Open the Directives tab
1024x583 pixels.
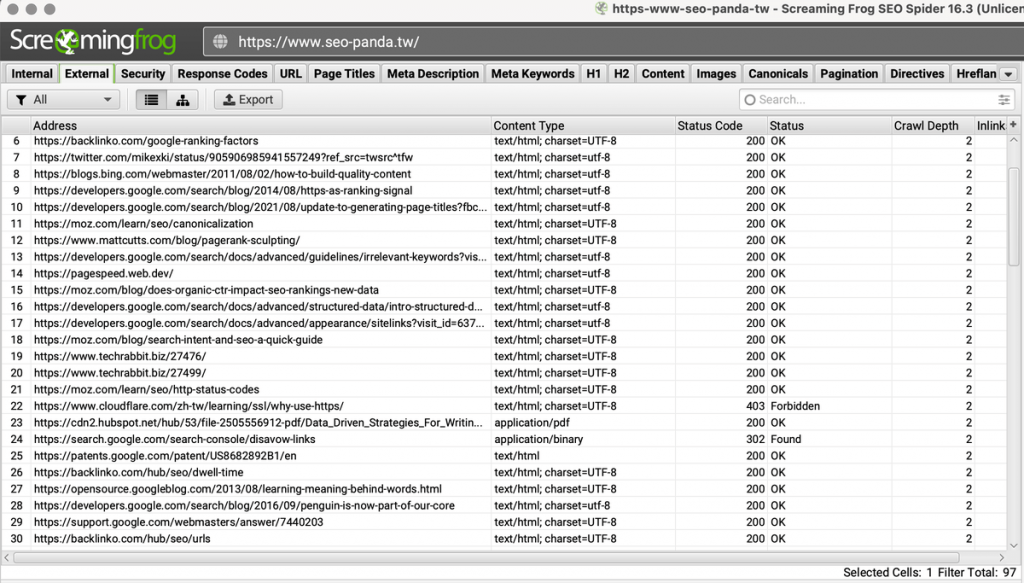coord(918,74)
